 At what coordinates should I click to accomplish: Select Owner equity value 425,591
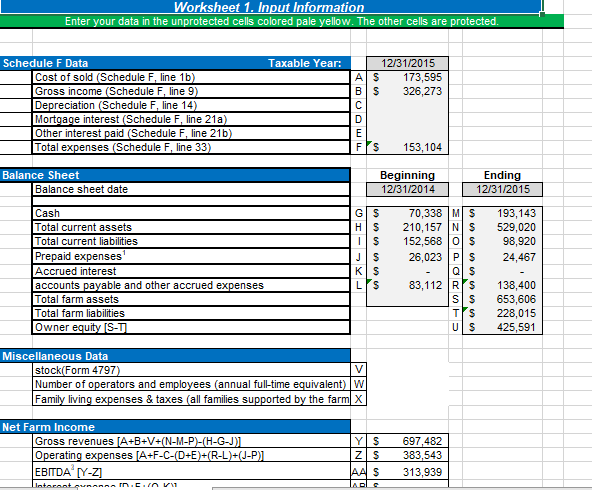pyautogui.click(x=503, y=327)
